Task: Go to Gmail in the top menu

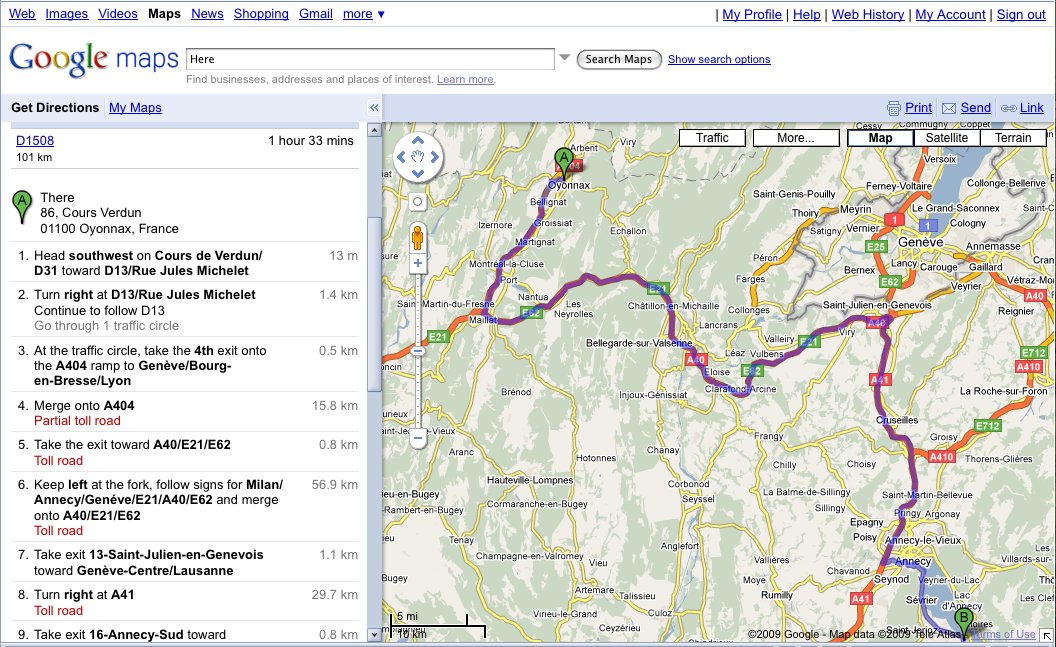Action: click(315, 14)
